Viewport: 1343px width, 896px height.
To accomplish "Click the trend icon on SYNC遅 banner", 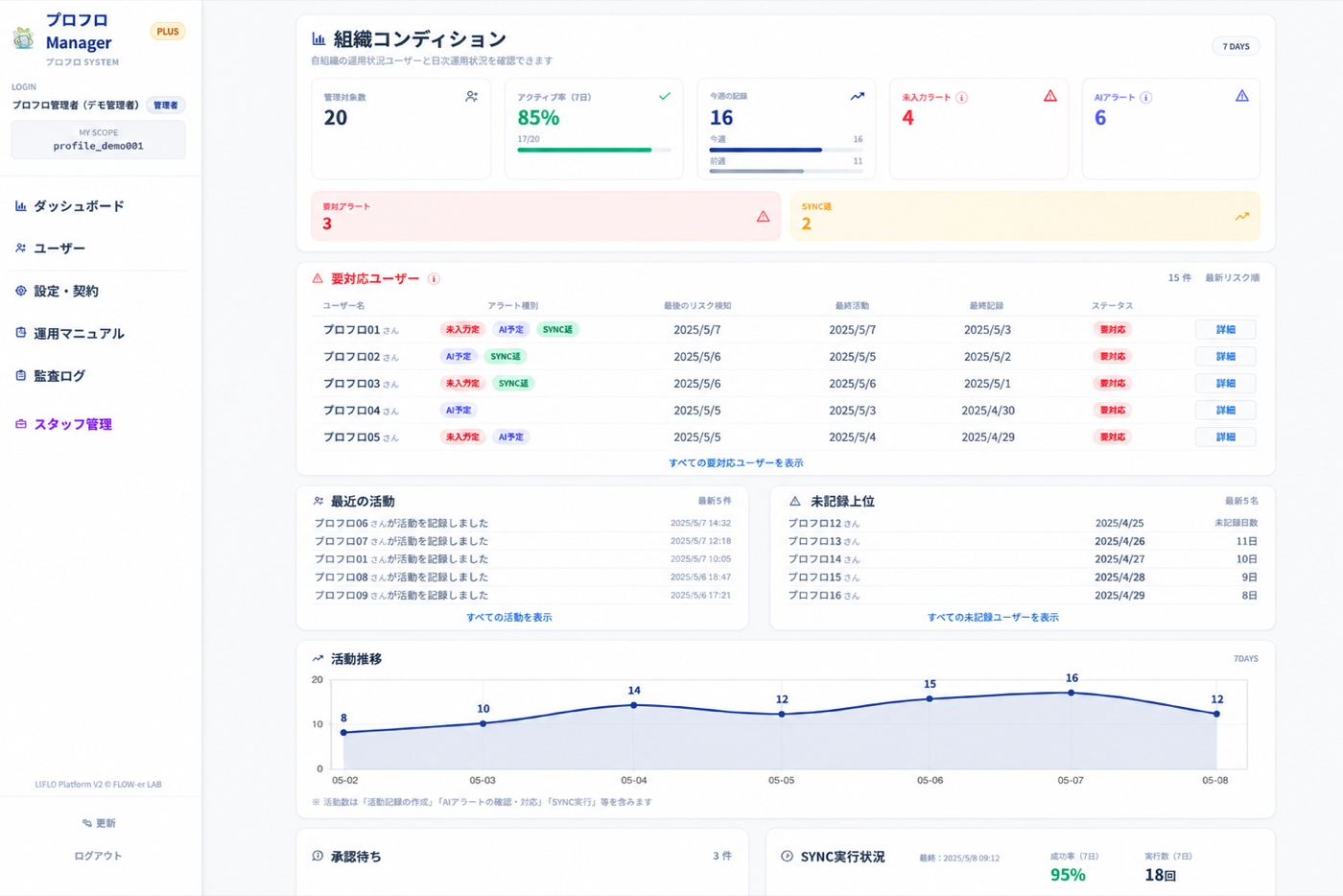I will pyautogui.click(x=1241, y=216).
